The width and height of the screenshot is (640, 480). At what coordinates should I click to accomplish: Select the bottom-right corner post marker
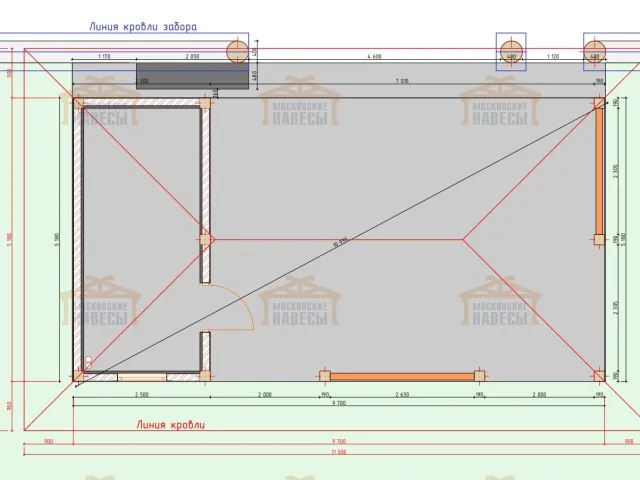599,376
